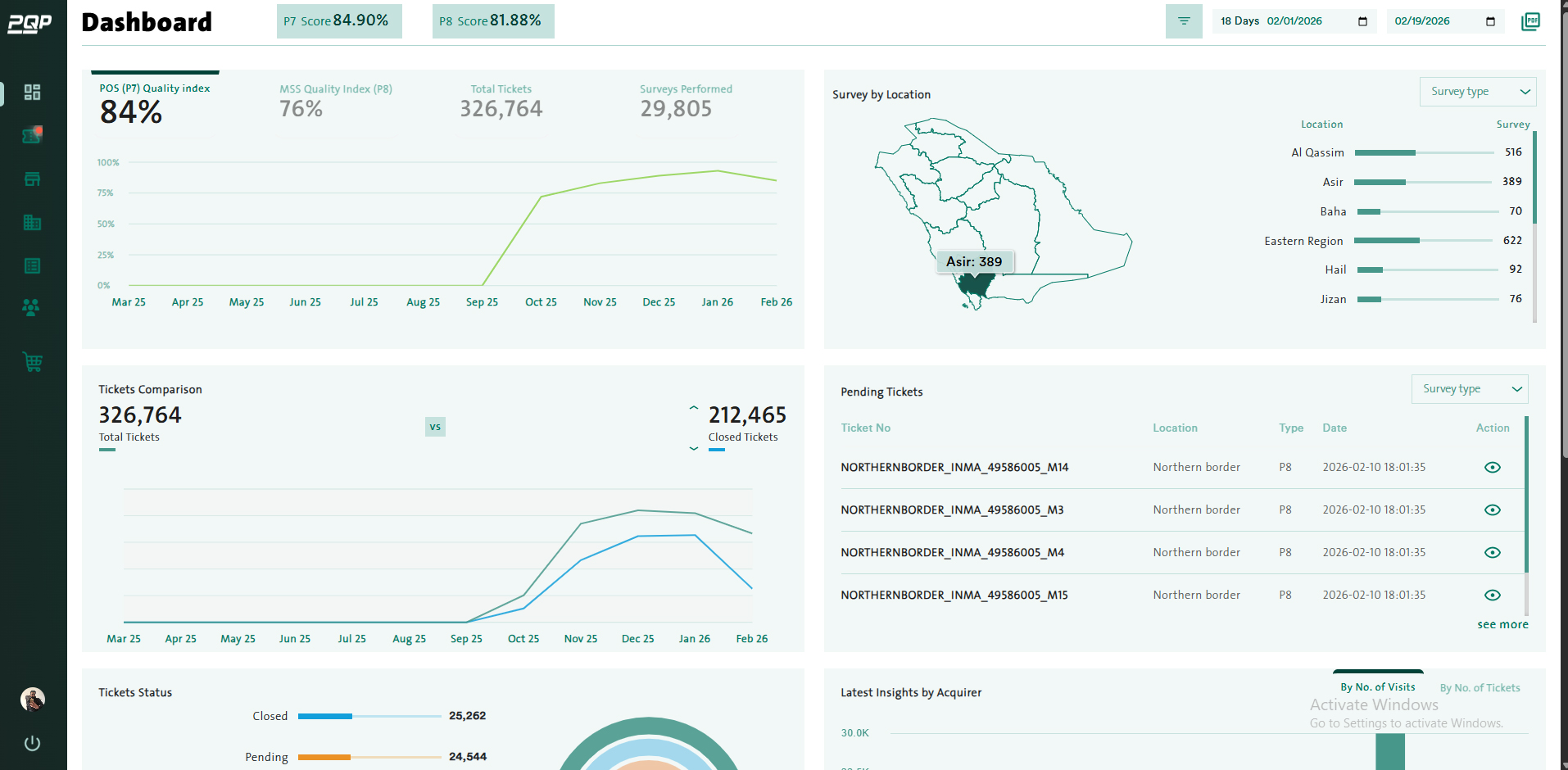Select the users team icon in sidebar
Screen dimensions: 1568x770
[x=32, y=307]
